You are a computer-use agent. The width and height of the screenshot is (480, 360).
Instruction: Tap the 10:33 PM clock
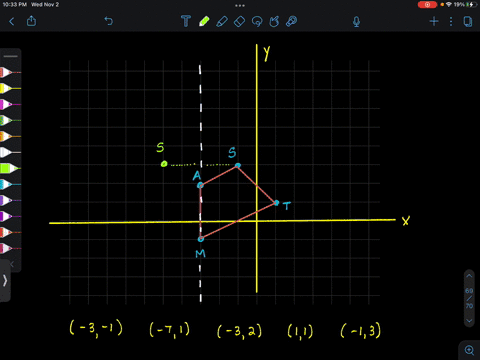pyautogui.click(x=14, y=5)
